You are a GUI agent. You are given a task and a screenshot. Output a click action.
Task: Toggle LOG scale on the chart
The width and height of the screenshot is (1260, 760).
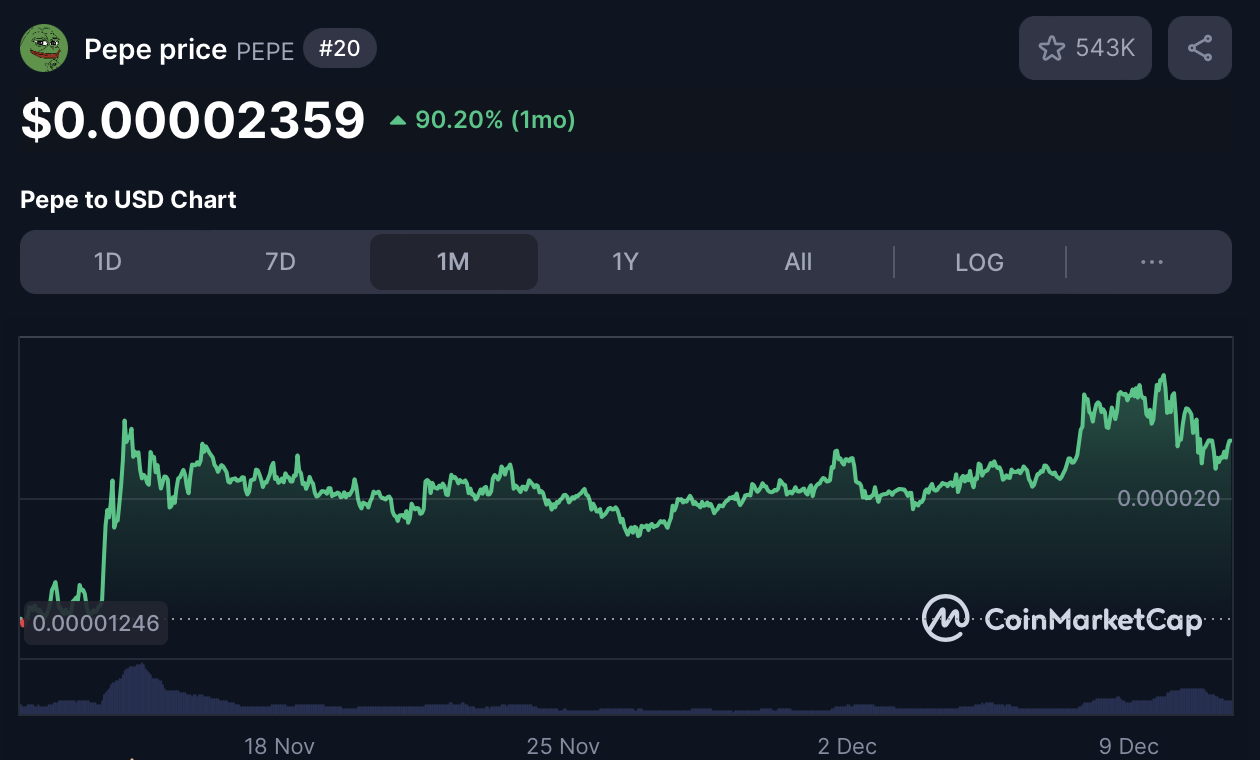click(979, 262)
